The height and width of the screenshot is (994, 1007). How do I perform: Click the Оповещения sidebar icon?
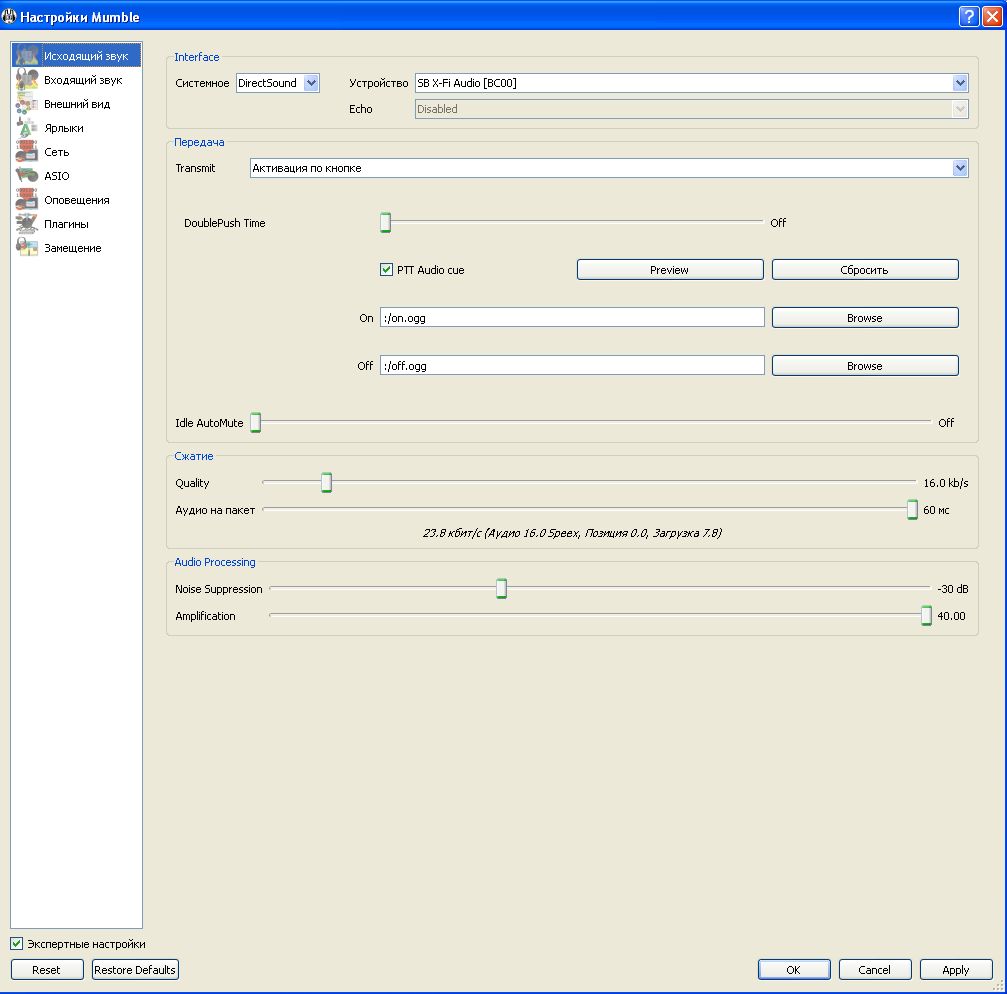pyautogui.click(x=27, y=201)
